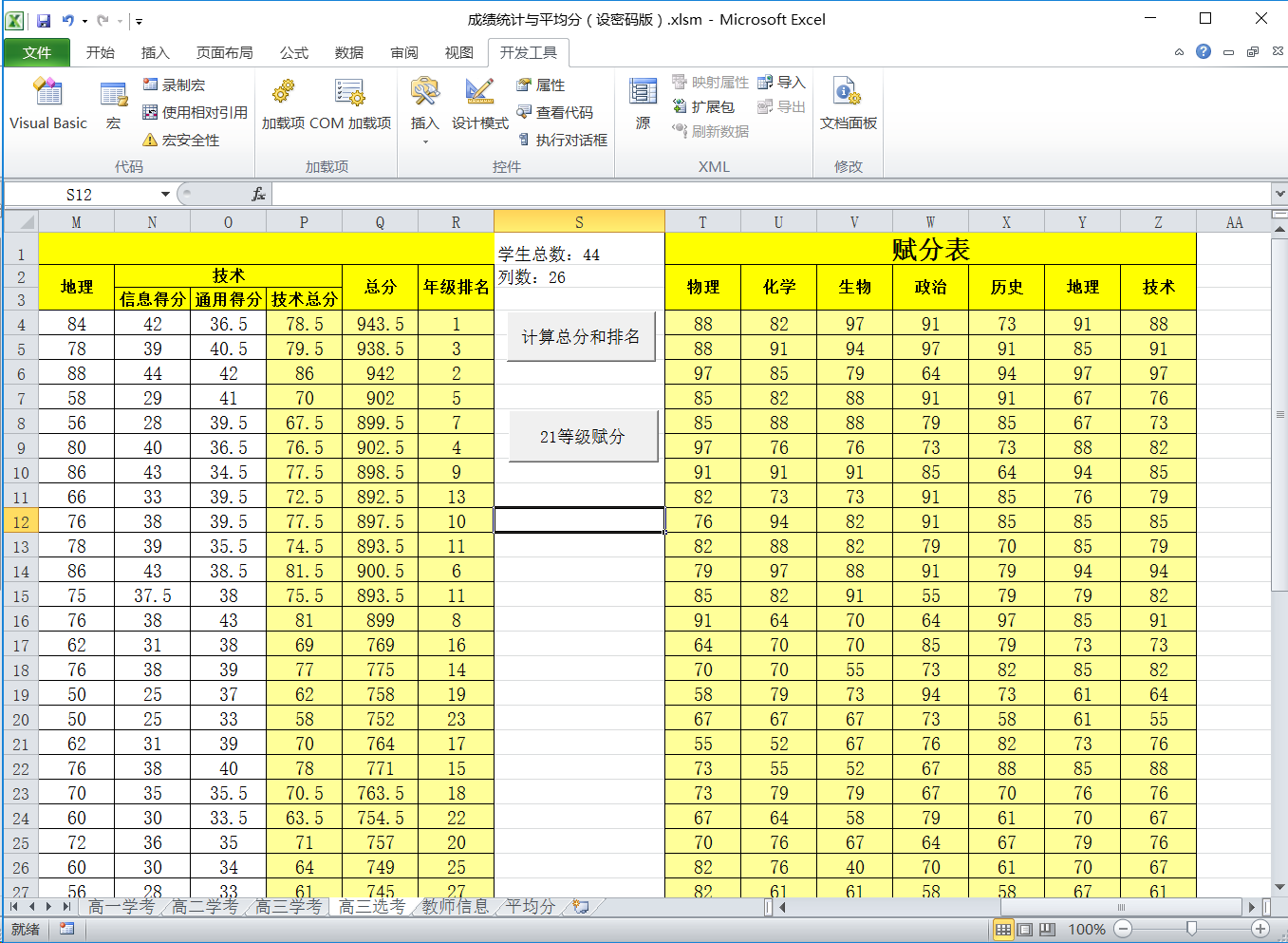1288x943 pixels.
Task: Expand the formula bar
Action: point(1279,194)
